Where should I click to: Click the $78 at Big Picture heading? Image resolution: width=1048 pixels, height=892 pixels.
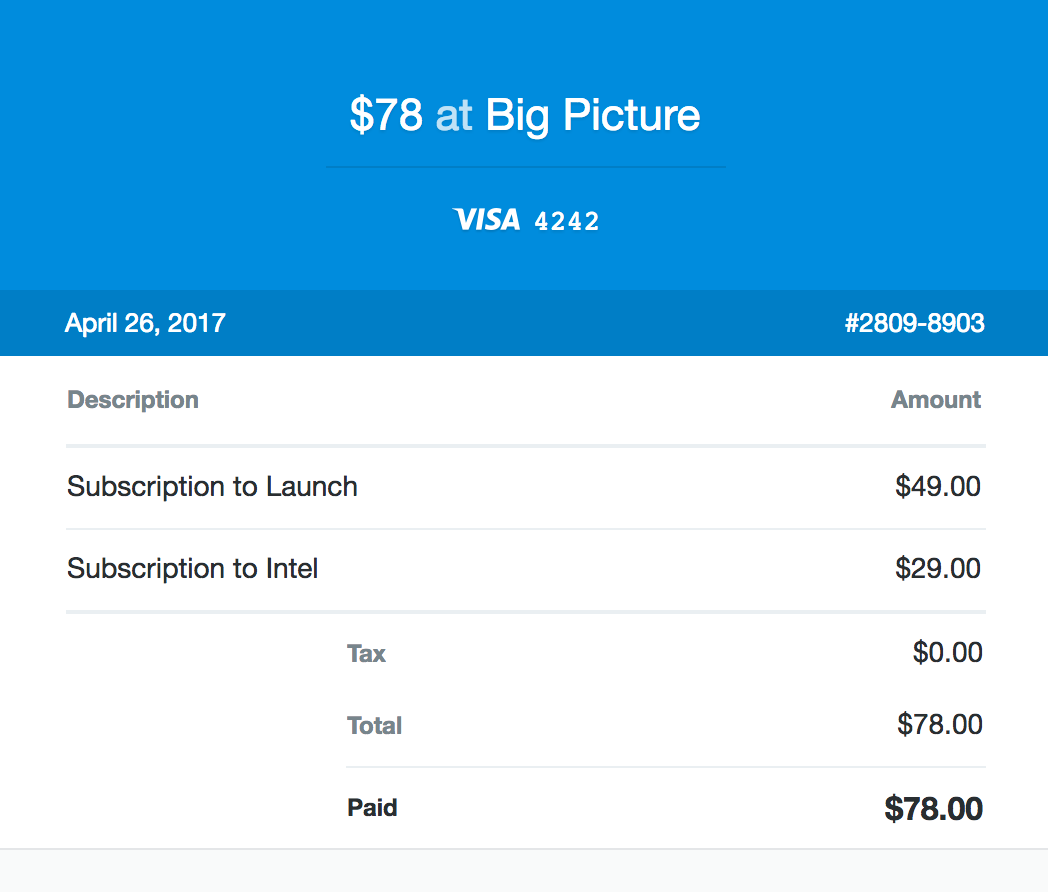point(525,115)
